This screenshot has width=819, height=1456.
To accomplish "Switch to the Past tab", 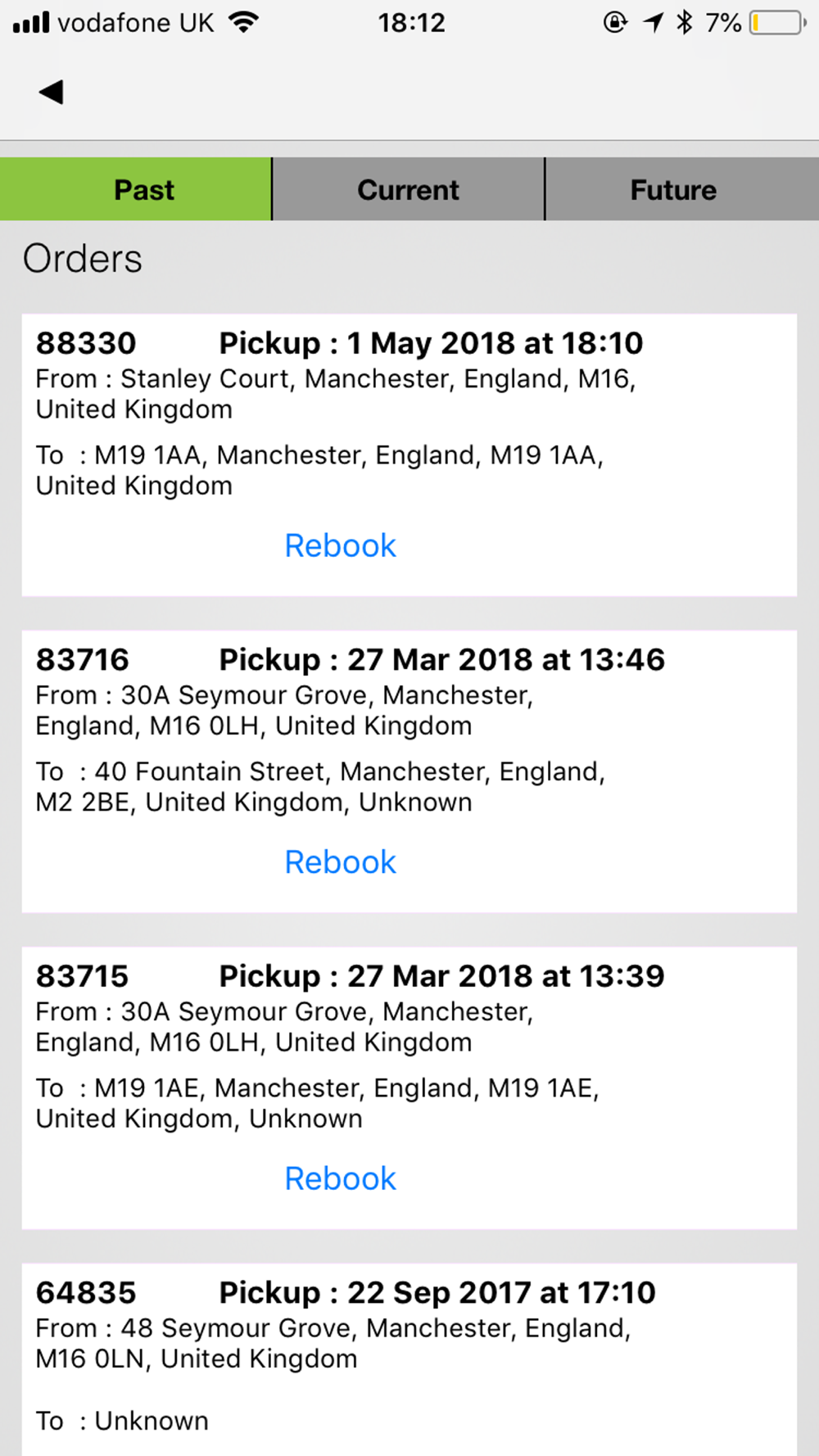I will click(136, 189).
